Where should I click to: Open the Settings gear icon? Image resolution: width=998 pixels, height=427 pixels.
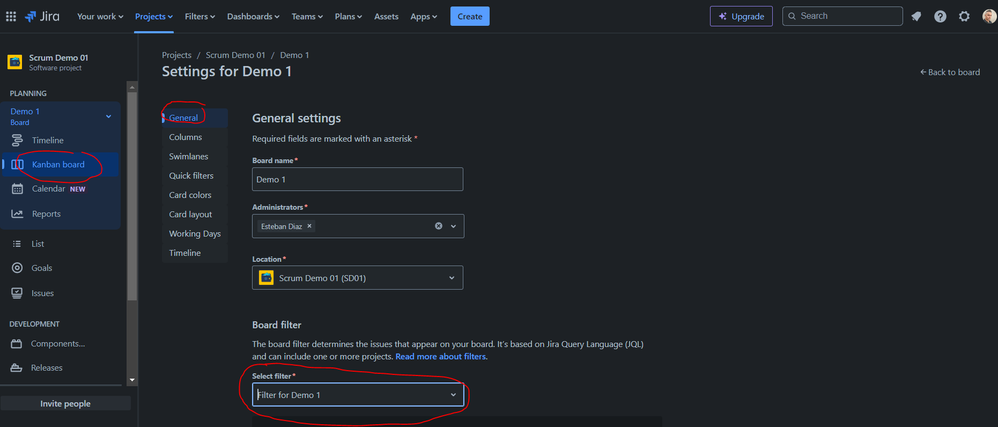(964, 17)
